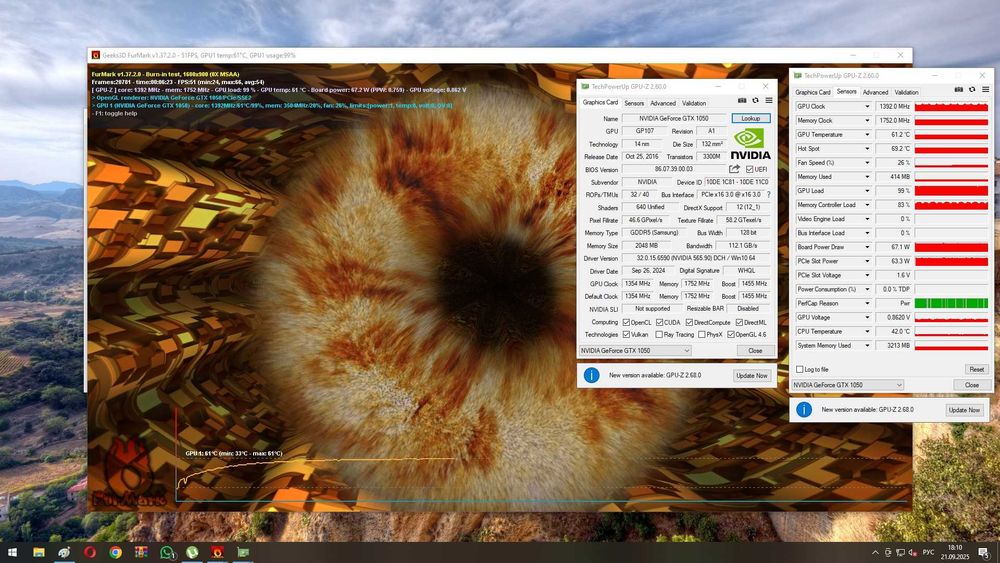The height and width of the screenshot is (563, 1000).
Task: Click the PerfCap Reason green graph bar
Action: [951, 303]
